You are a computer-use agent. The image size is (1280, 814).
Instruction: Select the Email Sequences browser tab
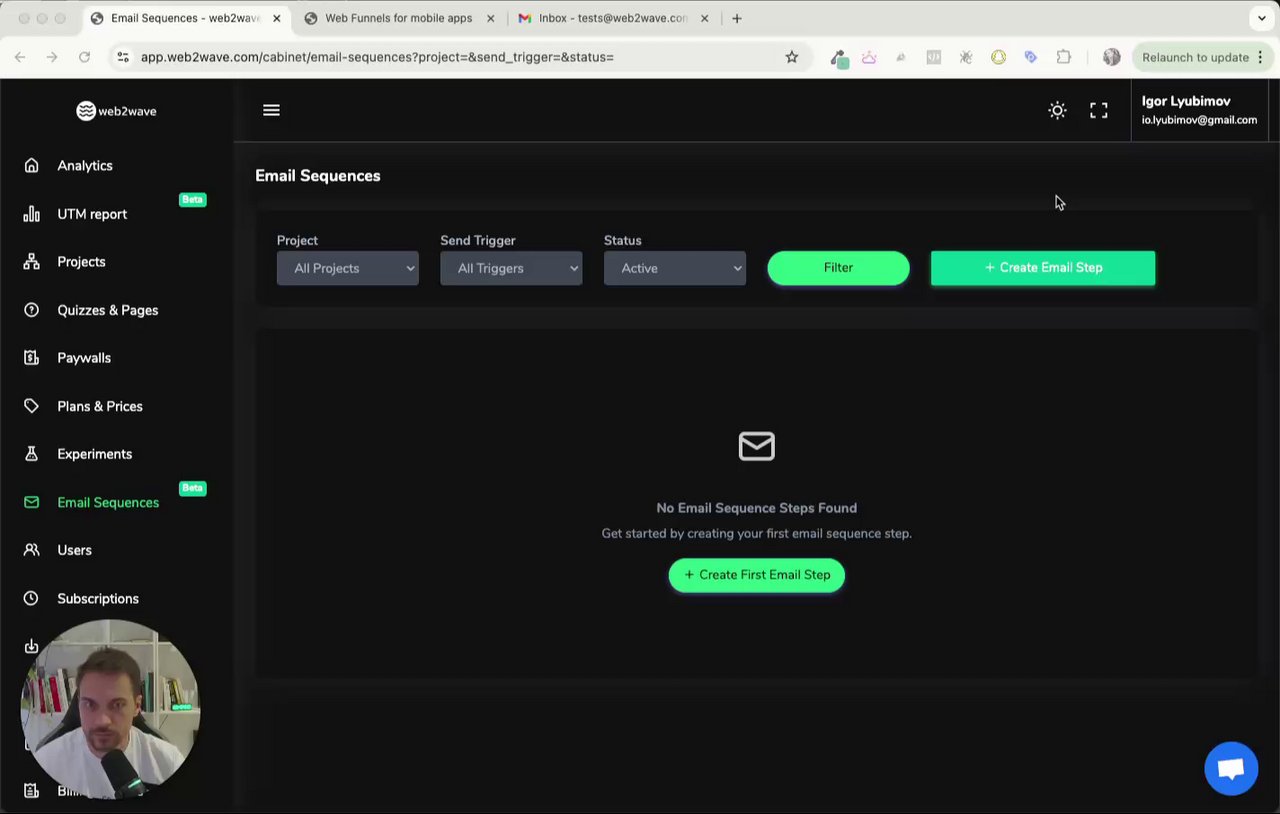point(185,18)
